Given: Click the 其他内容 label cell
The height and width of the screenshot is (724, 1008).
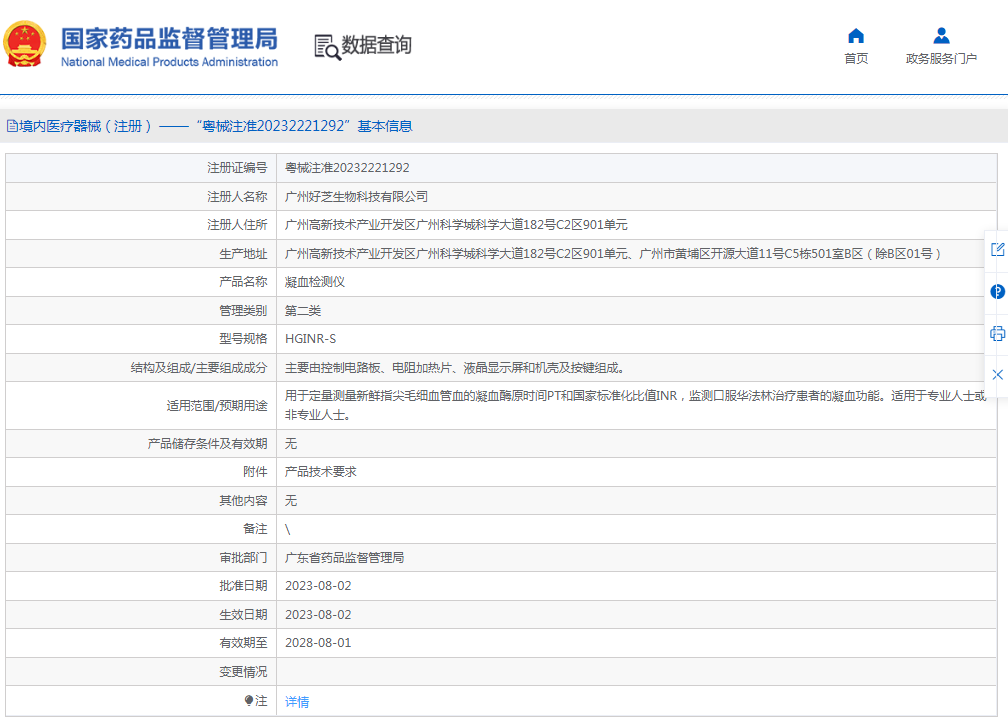Looking at the screenshot, I should (x=141, y=500).
